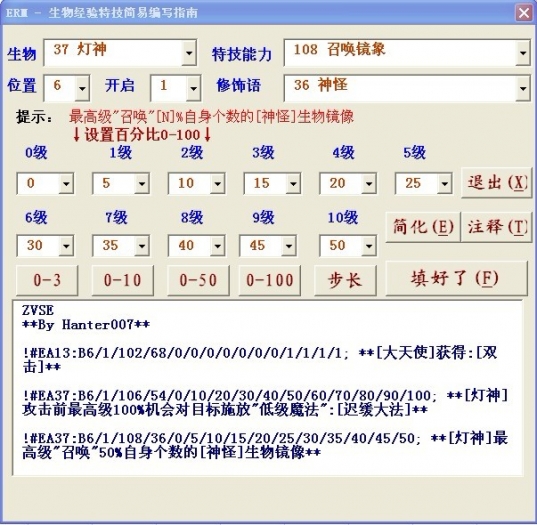537x525 pixels.
Task: Open the 3级 value dropdown
Action: 294,184
